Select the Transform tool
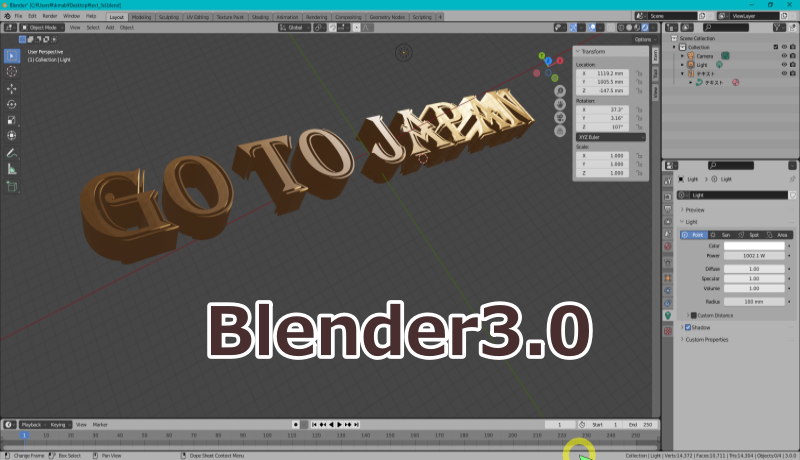This screenshot has width=800, height=460. [x=12, y=136]
